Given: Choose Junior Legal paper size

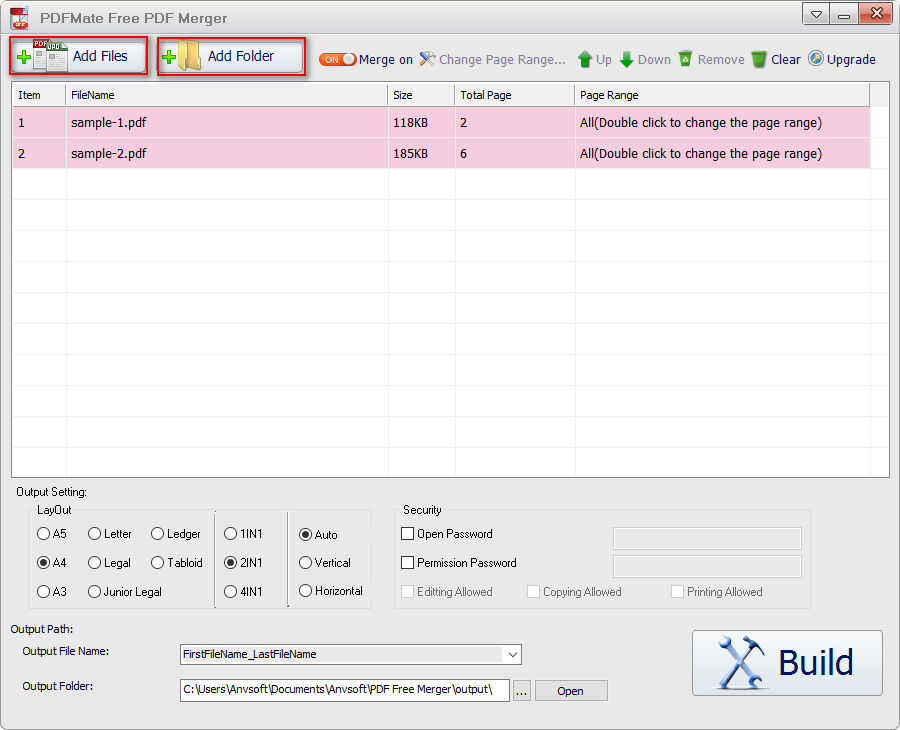Looking at the screenshot, I should click(95, 591).
